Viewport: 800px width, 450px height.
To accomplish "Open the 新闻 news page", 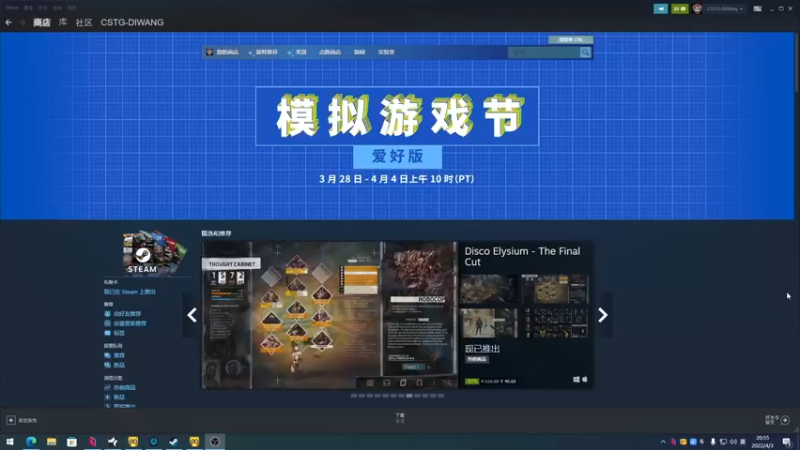I will (359, 52).
